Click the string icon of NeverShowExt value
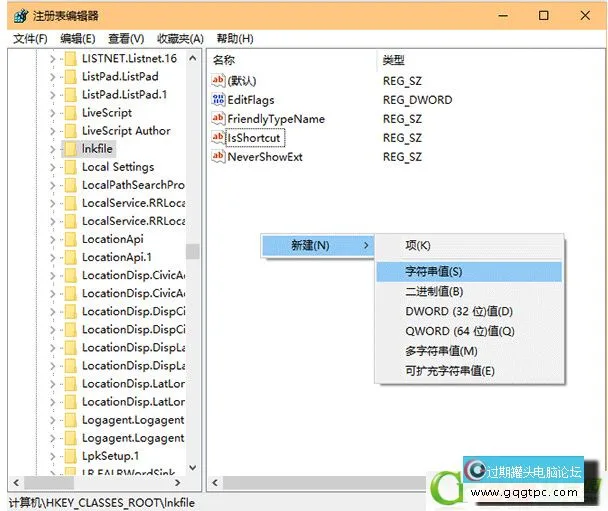Viewport: 608px width, 511px height. click(x=218, y=157)
